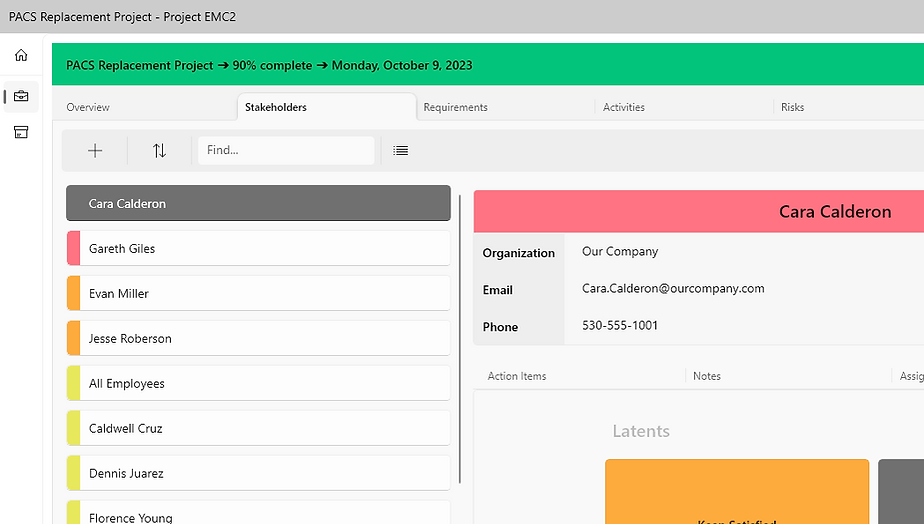
Task: Focus the Find search box
Action: pos(286,150)
